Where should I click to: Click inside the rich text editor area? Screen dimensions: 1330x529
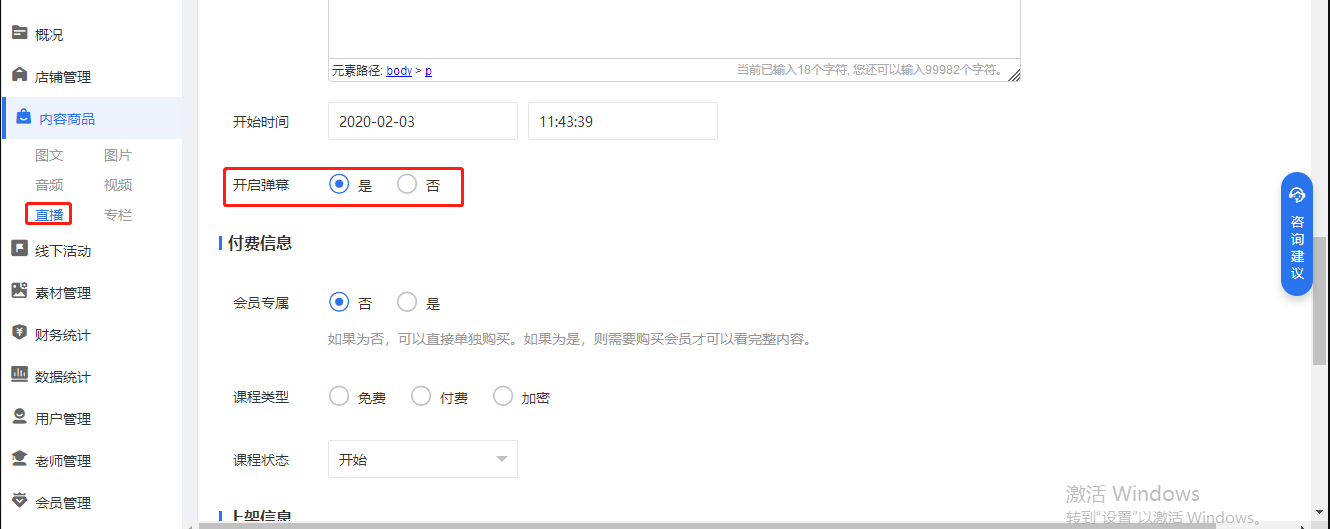675,28
